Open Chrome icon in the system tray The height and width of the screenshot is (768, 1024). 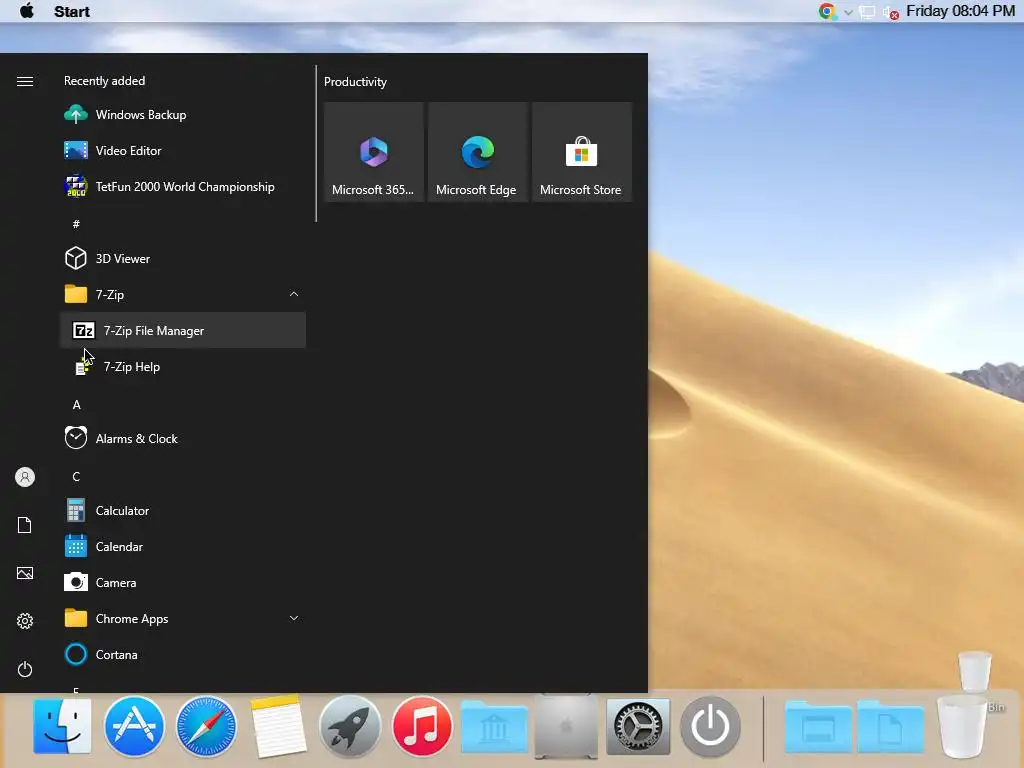coord(827,11)
